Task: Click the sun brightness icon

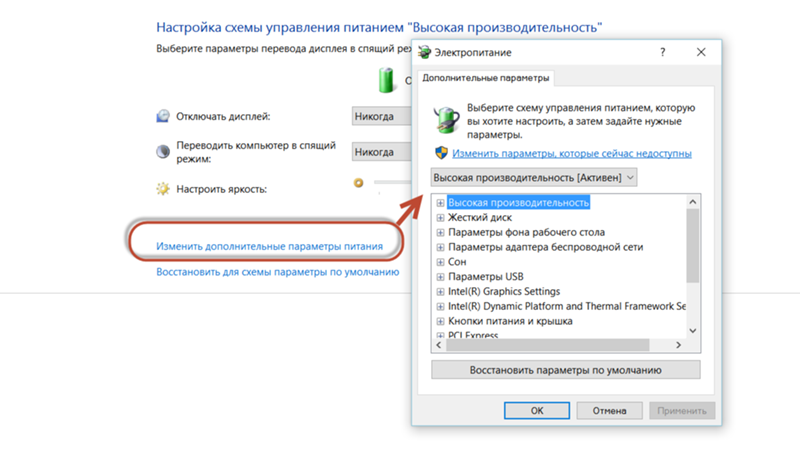Action: [163, 189]
